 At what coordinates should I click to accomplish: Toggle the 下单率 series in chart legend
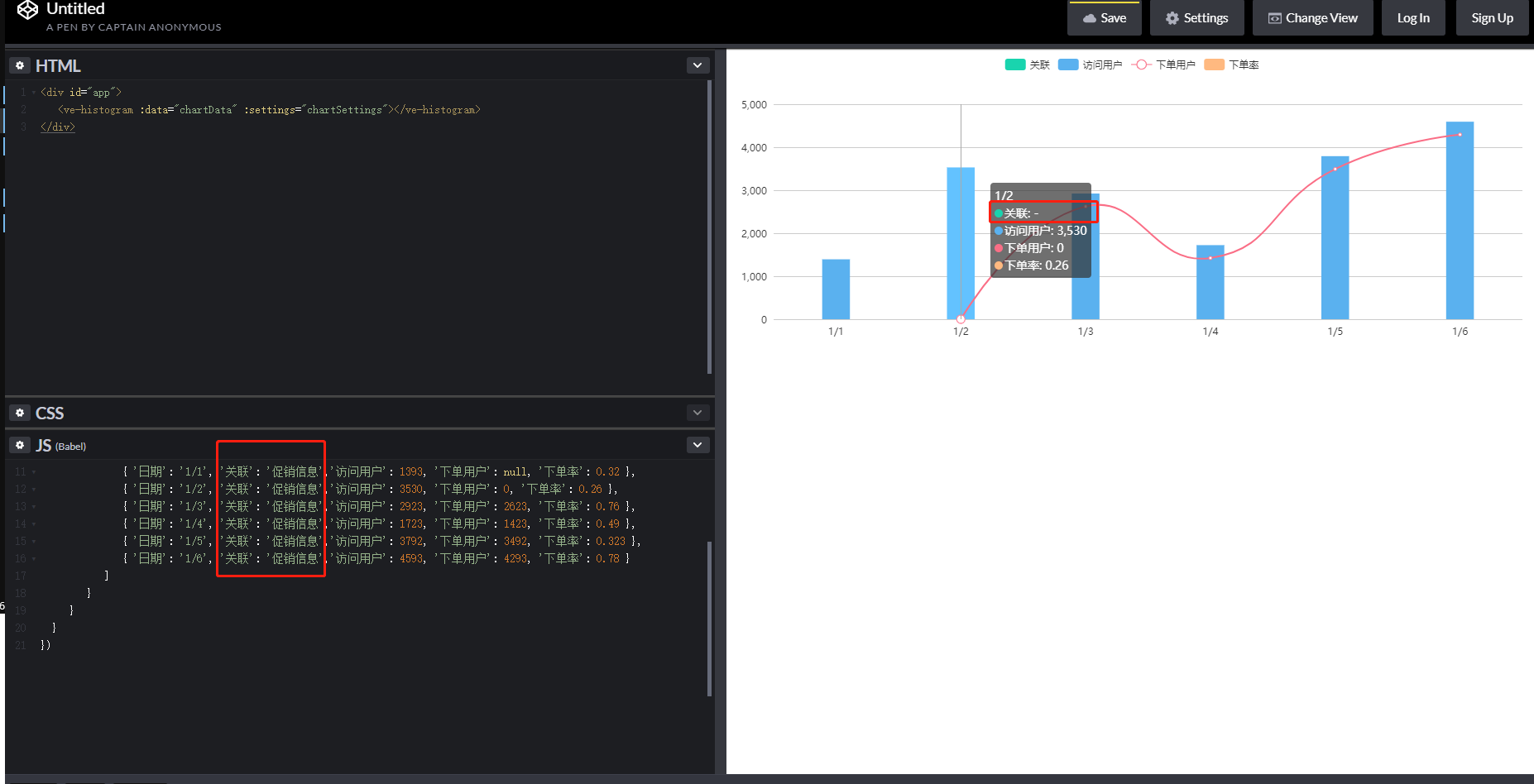pyautogui.click(x=1231, y=64)
